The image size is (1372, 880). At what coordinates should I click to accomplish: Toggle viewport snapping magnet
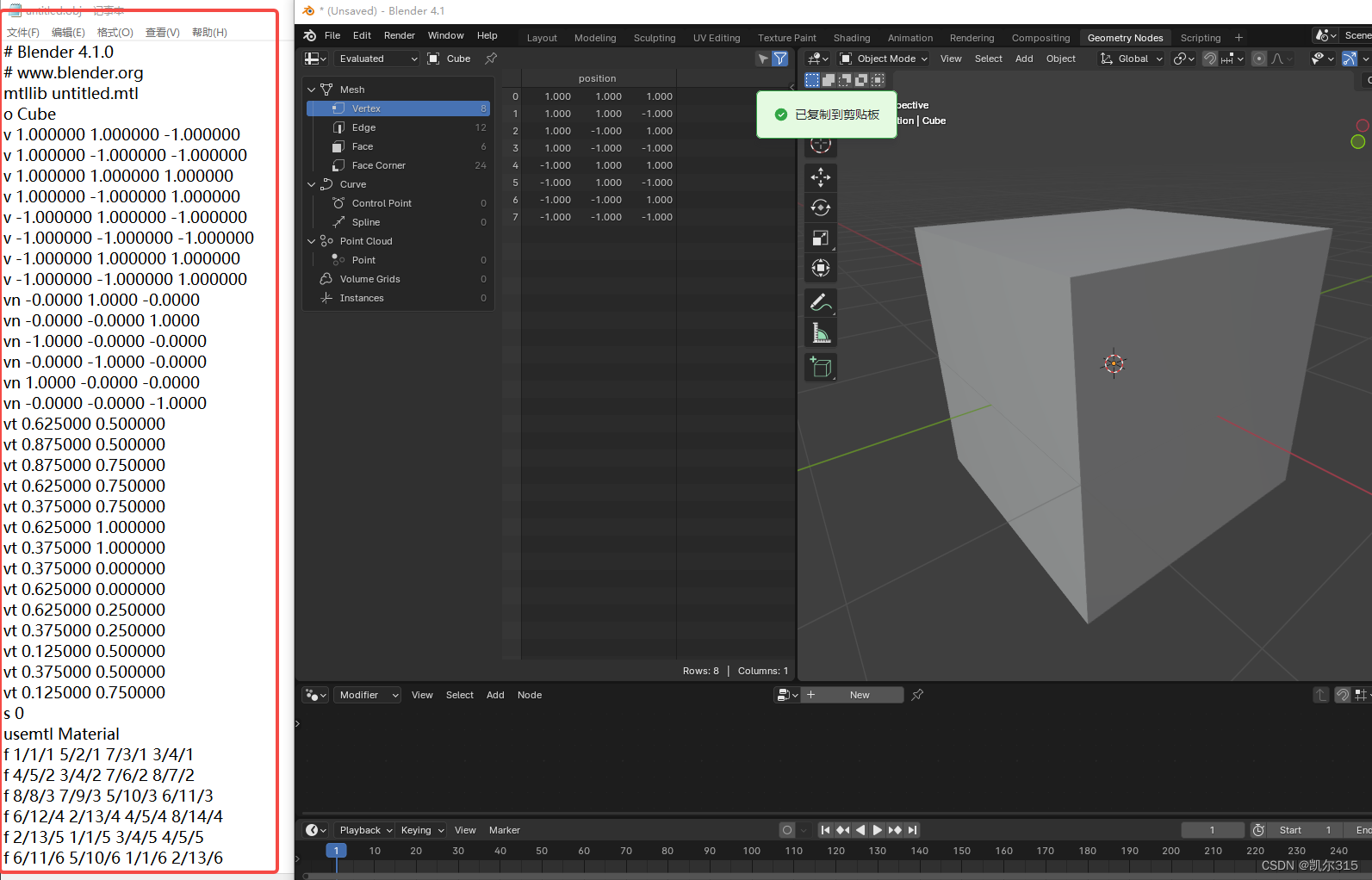click(1210, 59)
